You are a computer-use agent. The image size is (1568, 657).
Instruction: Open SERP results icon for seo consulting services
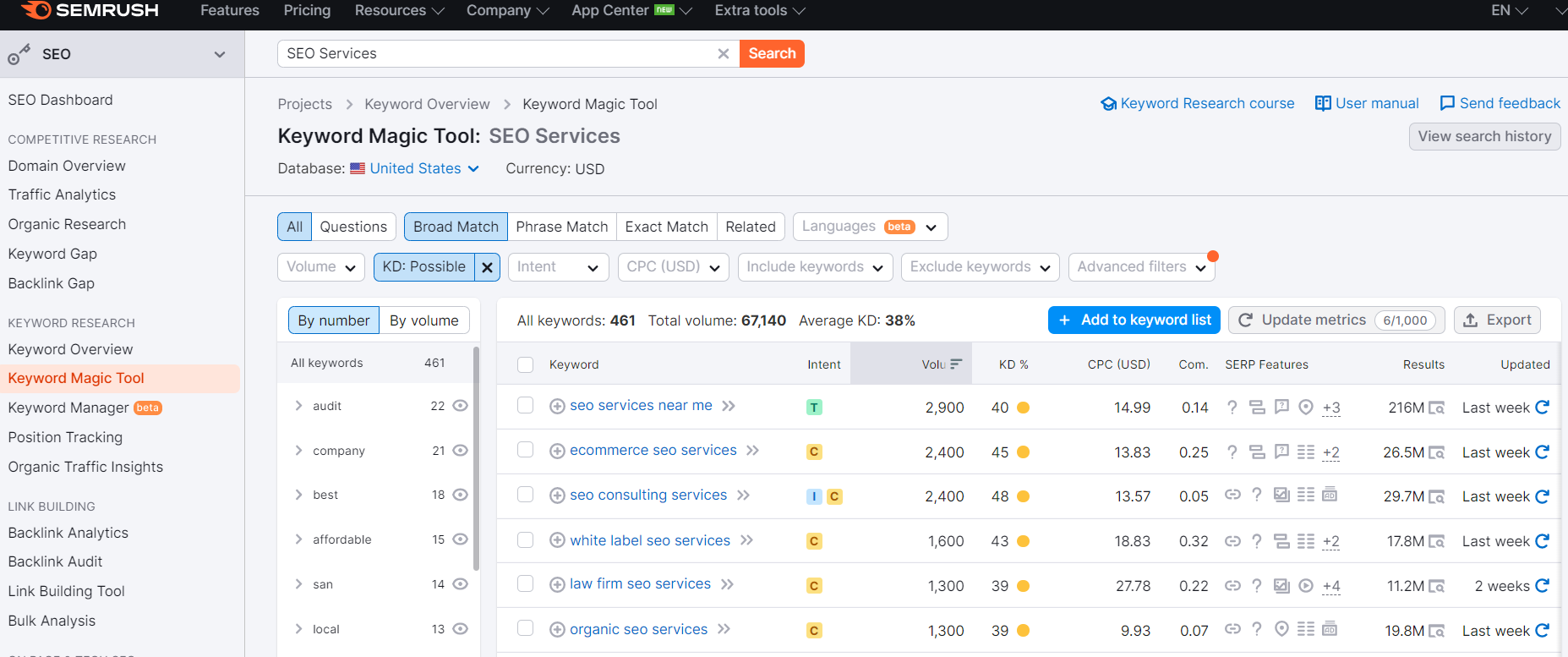pos(1436,497)
